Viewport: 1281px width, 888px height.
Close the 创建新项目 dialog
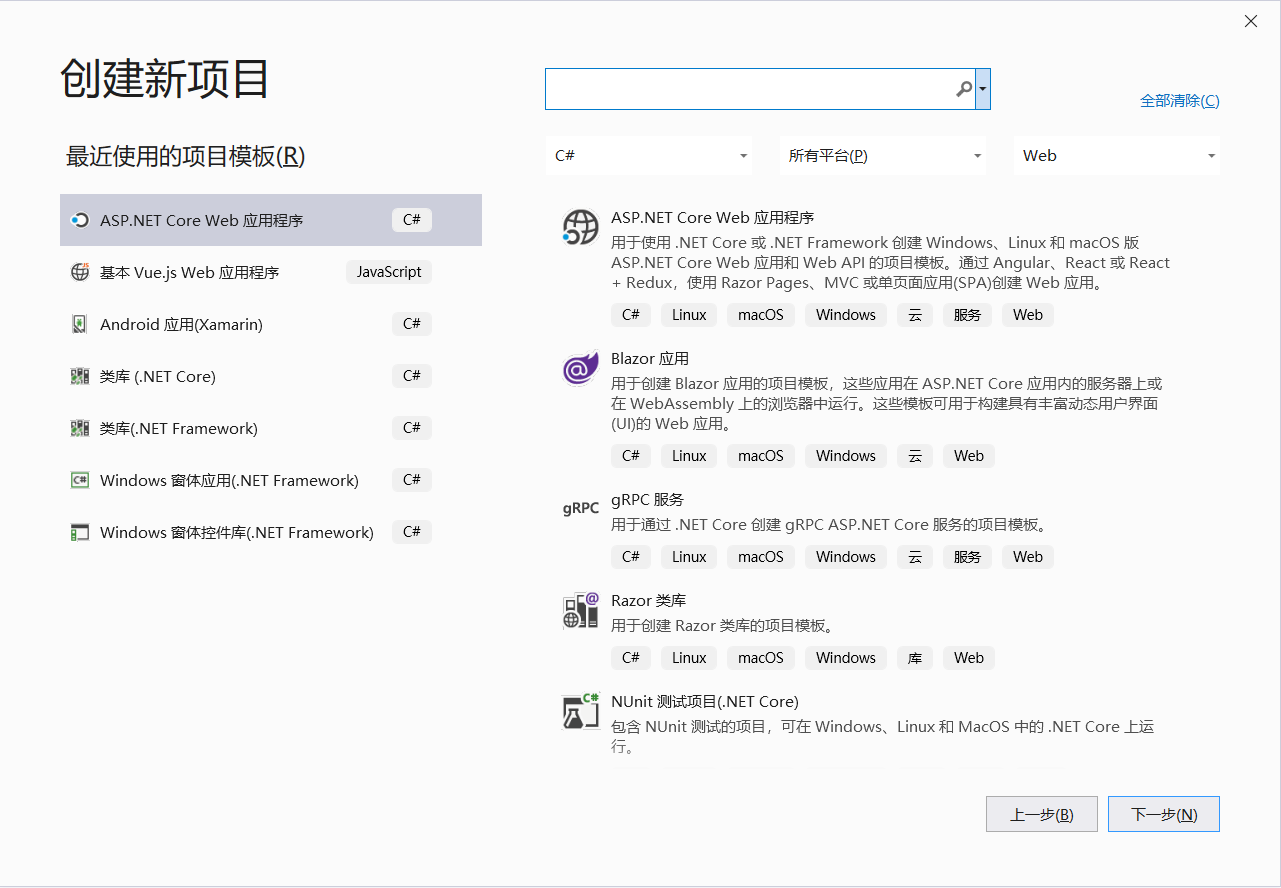pos(1251,21)
